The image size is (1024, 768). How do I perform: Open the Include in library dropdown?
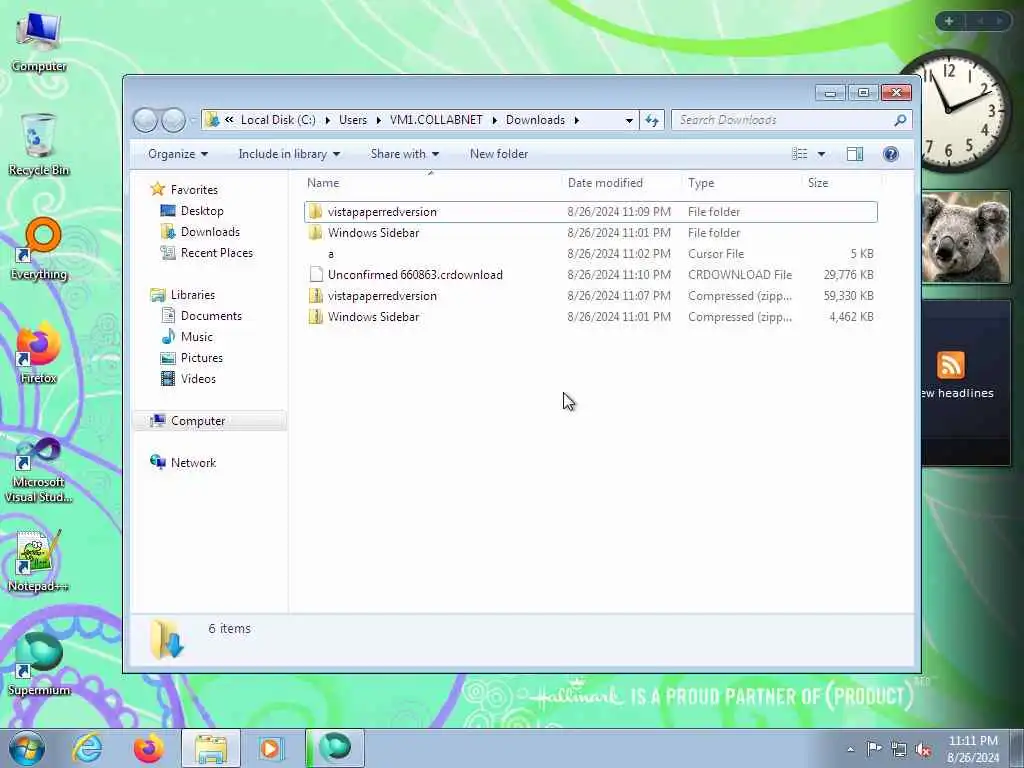[x=289, y=154]
